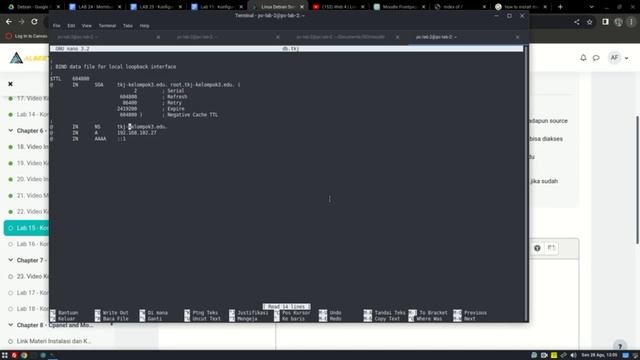Viewport: 640px width, 360px height.
Task: Open the Terminal menu in menu bar
Action: click(x=107, y=26)
